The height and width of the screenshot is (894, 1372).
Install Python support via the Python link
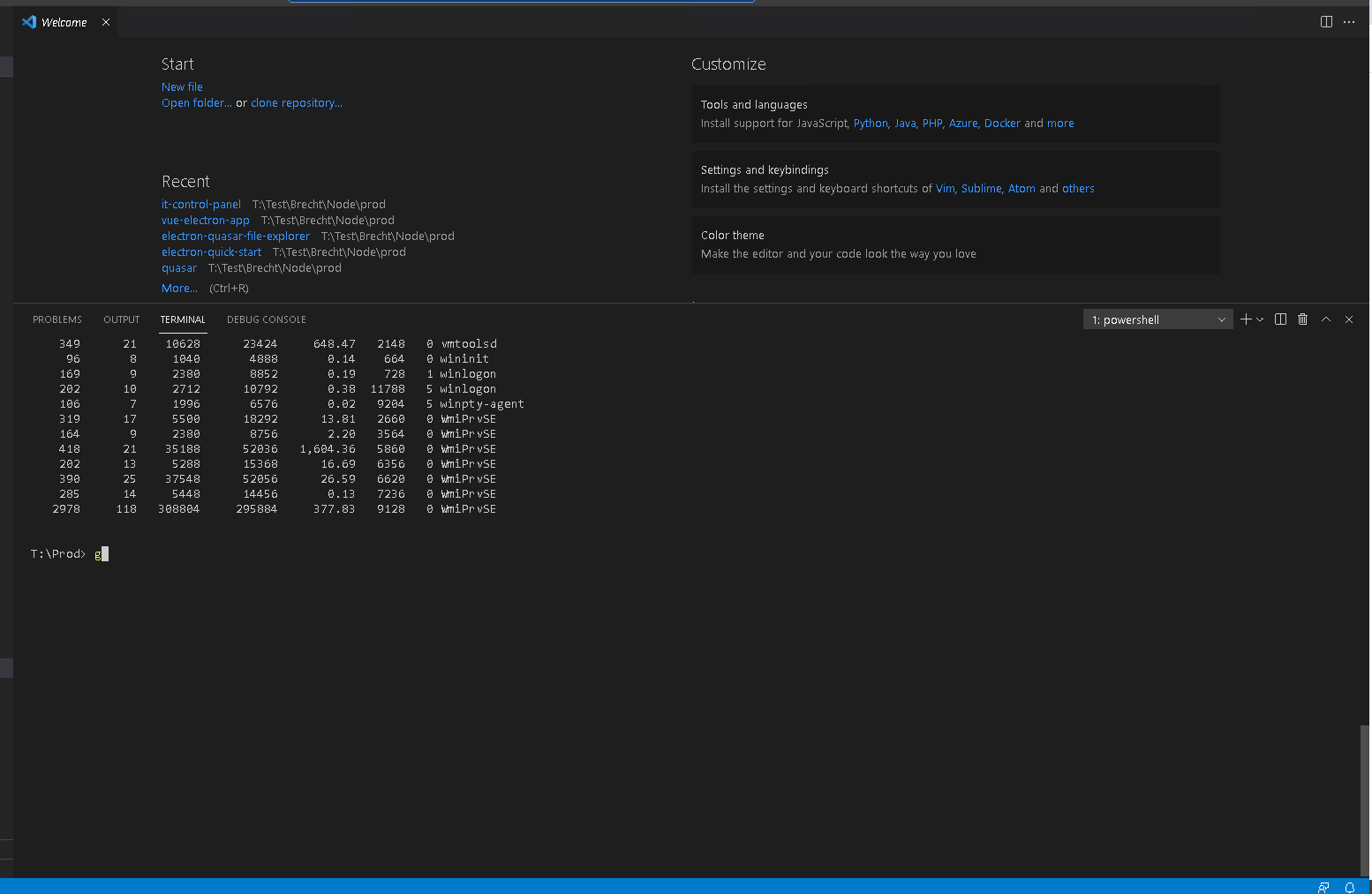coord(871,123)
